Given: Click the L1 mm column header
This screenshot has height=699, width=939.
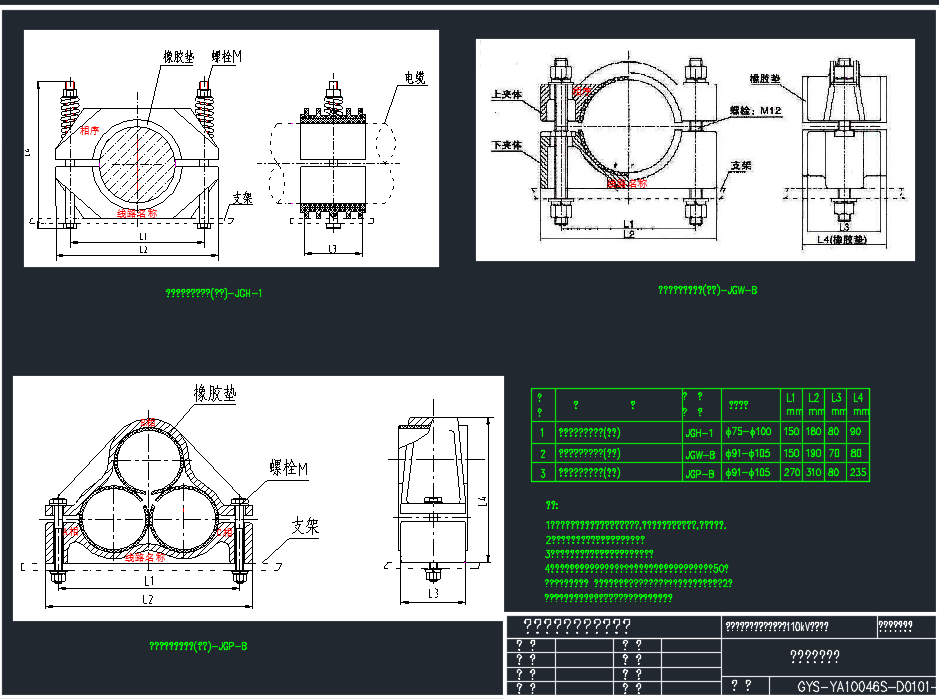Looking at the screenshot, I should (x=792, y=404).
